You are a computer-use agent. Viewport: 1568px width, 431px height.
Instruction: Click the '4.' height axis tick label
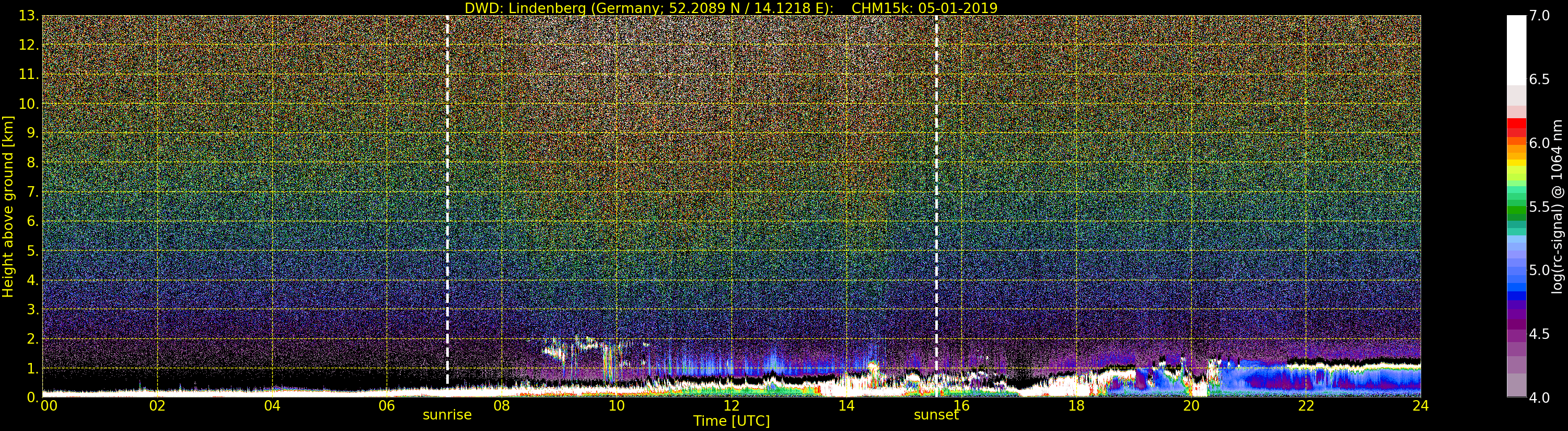pyautogui.click(x=33, y=280)
